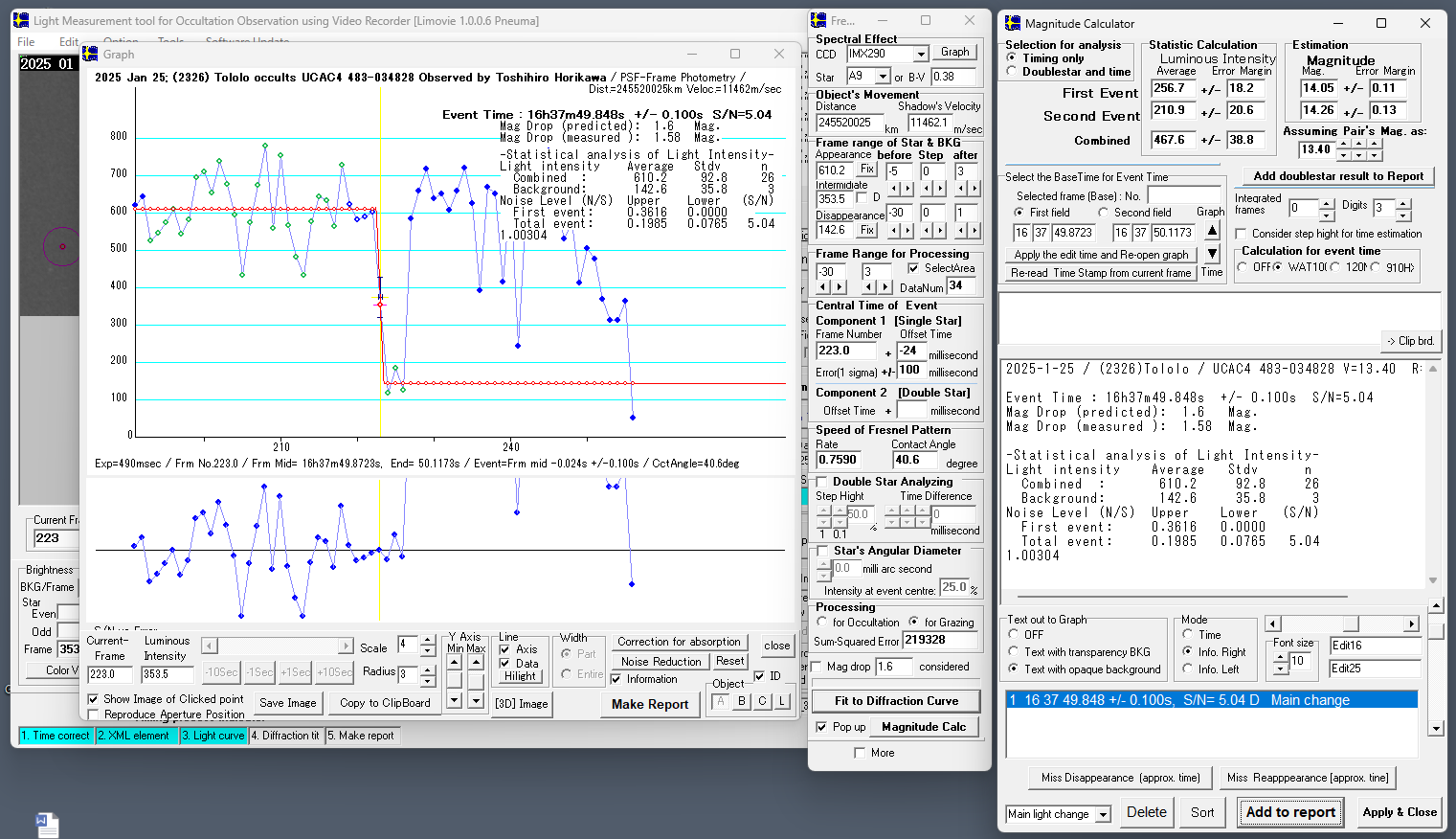The height and width of the screenshot is (839, 1456).
Task: Switch to the 4. Diffraction fit tab
Action: [x=285, y=736]
